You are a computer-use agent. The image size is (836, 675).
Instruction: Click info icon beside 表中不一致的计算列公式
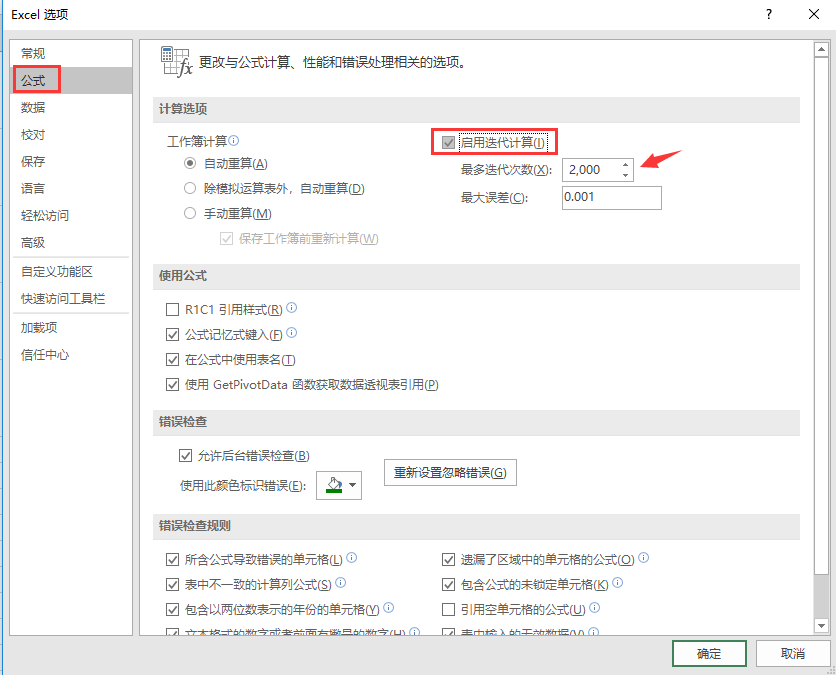tap(340, 582)
